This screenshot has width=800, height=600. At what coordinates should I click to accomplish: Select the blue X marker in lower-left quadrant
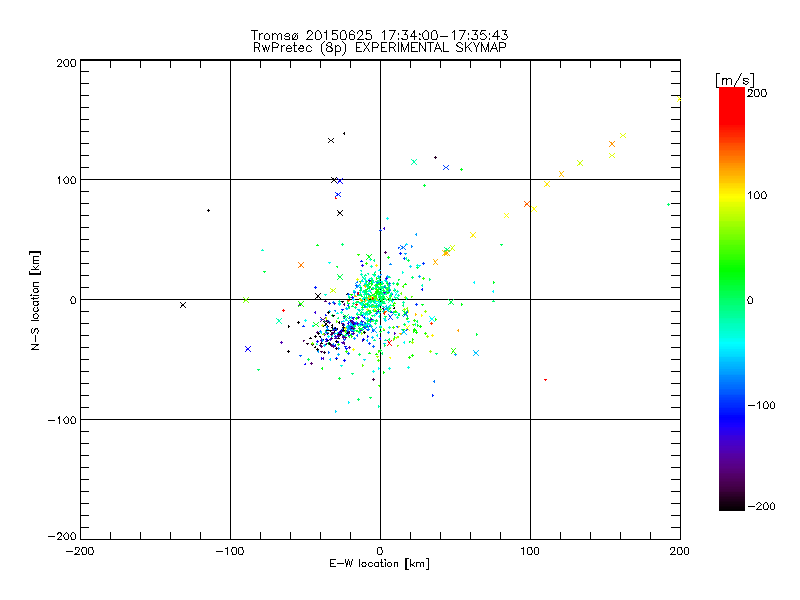(x=248, y=349)
